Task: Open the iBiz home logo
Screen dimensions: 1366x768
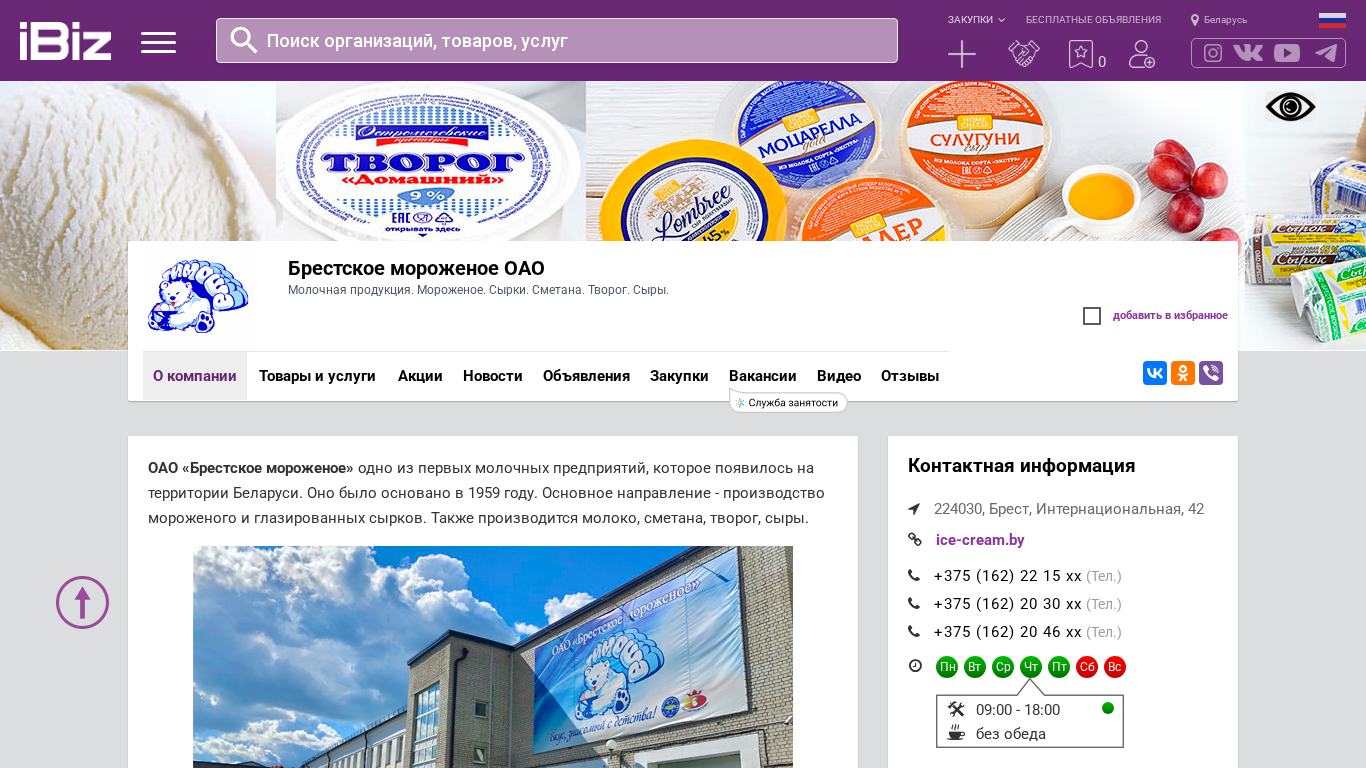Action: (x=65, y=41)
